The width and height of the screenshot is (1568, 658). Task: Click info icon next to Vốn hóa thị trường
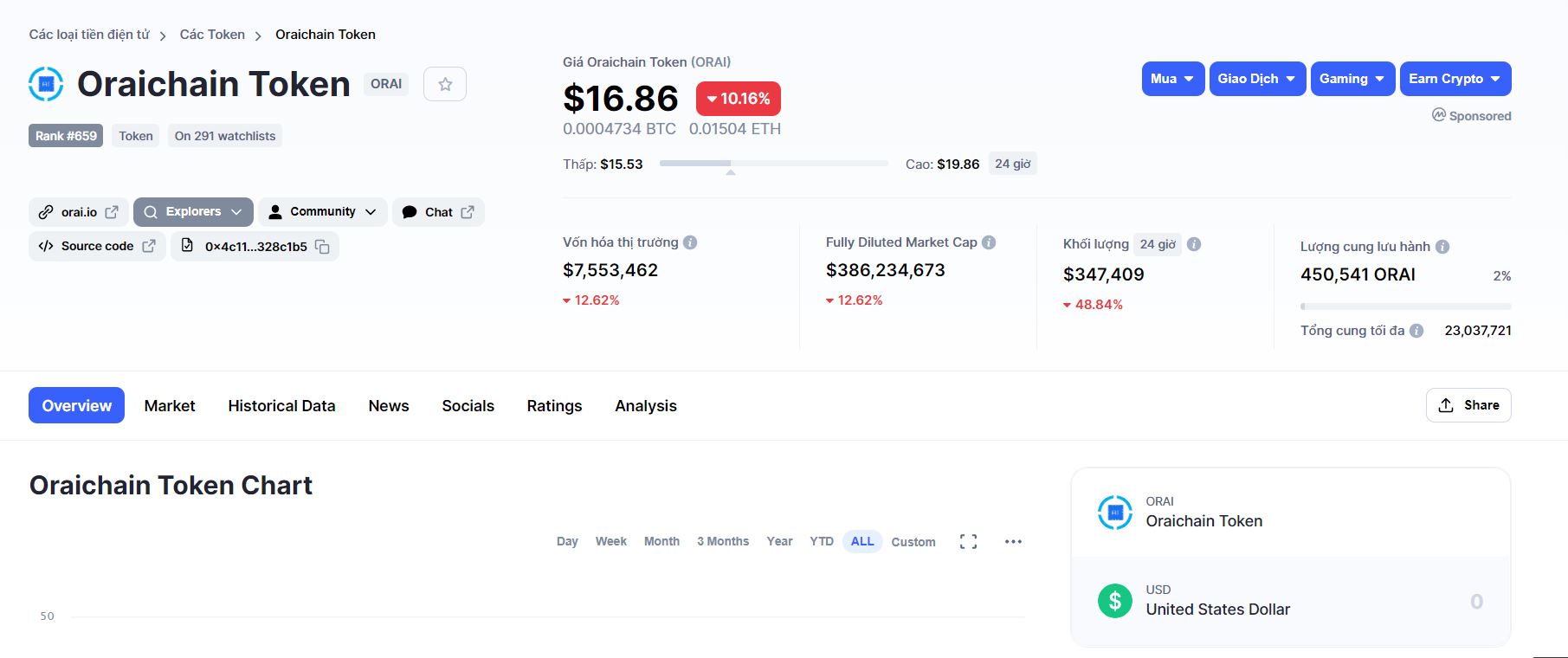(x=690, y=242)
